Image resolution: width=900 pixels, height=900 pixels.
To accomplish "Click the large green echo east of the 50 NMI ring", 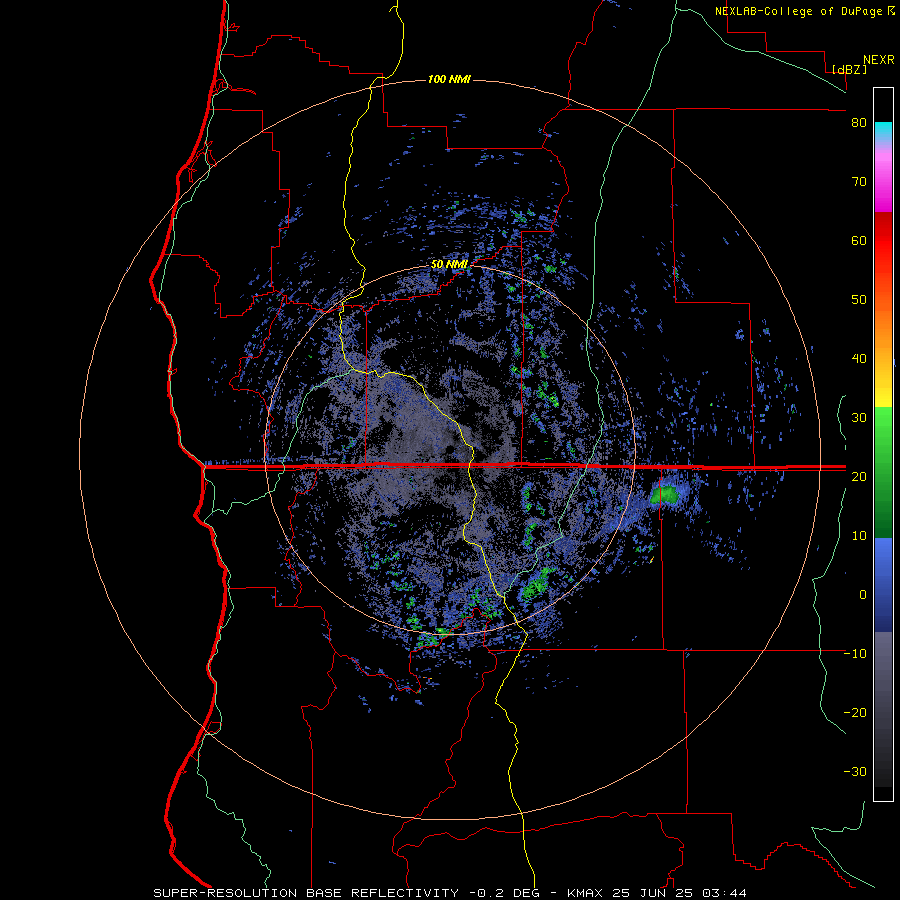I will (x=666, y=494).
